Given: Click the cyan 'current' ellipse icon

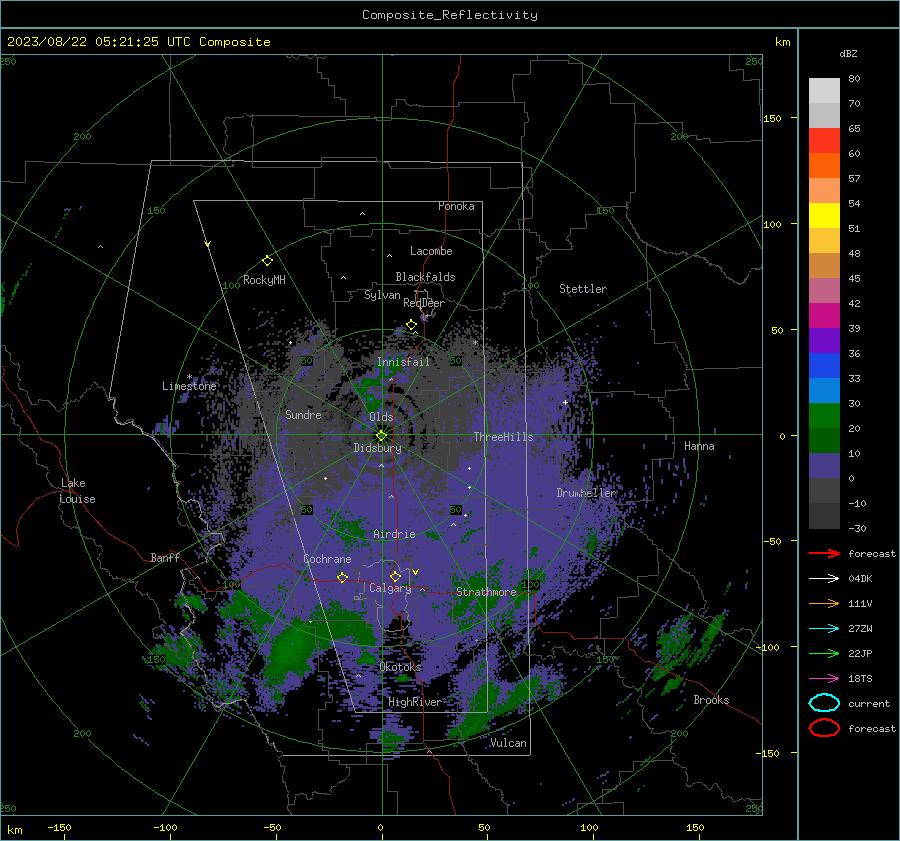Looking at the screenshot, I should coord(824,703).
